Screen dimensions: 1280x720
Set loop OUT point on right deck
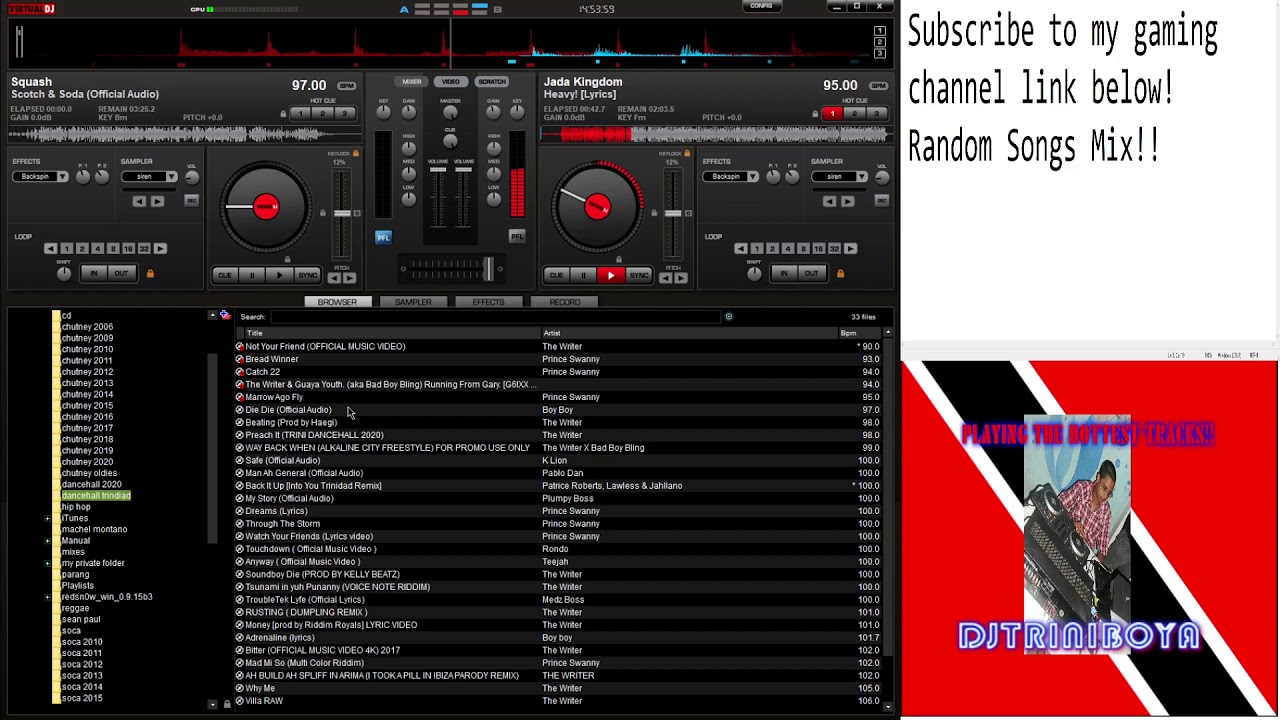tap(811, 273)
